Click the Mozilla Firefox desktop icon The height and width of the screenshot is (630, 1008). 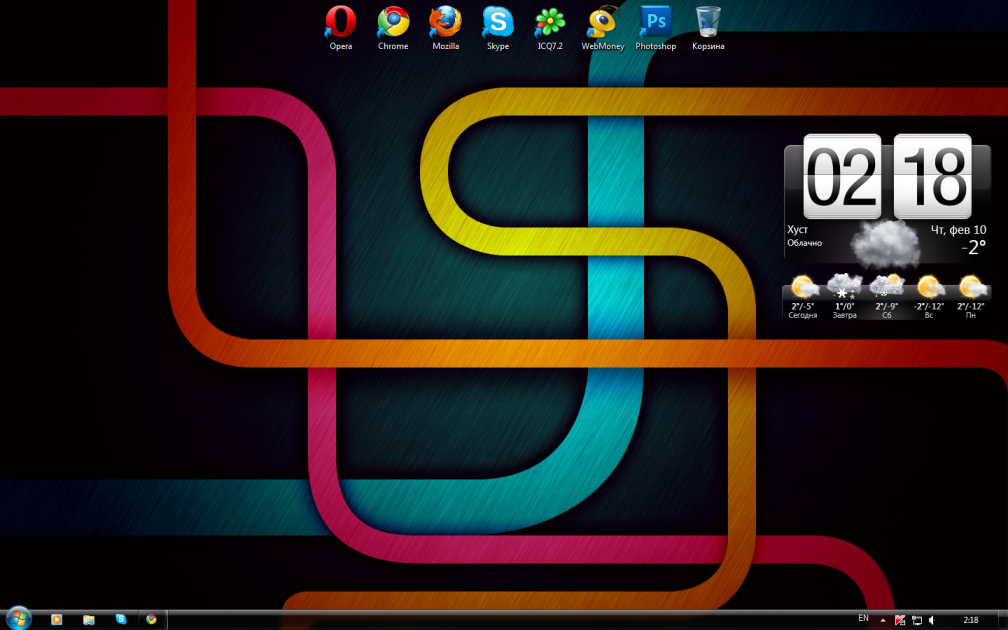coord(445,22)
